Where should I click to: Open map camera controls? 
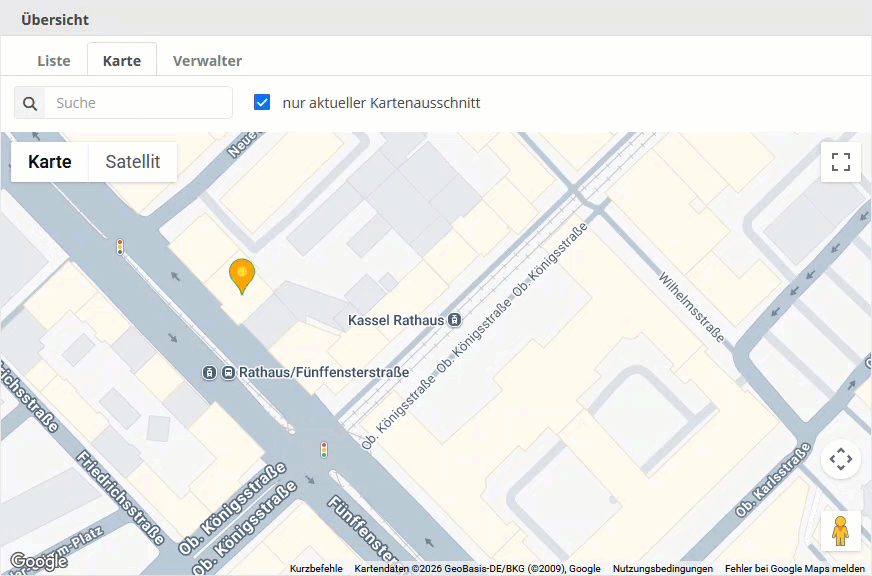click(840, 459)
